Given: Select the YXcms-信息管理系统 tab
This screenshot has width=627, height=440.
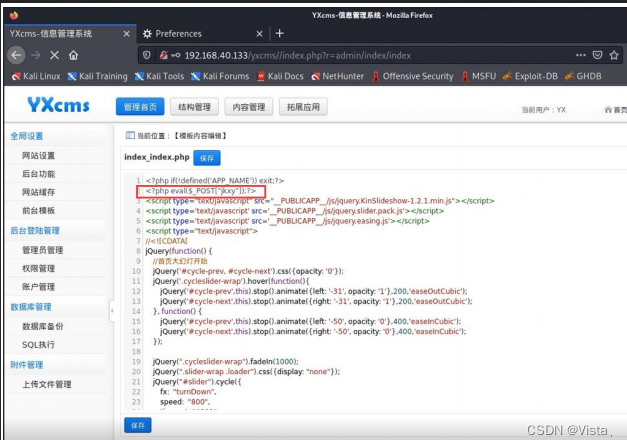Looking at the screenshot, I should 70,34.
